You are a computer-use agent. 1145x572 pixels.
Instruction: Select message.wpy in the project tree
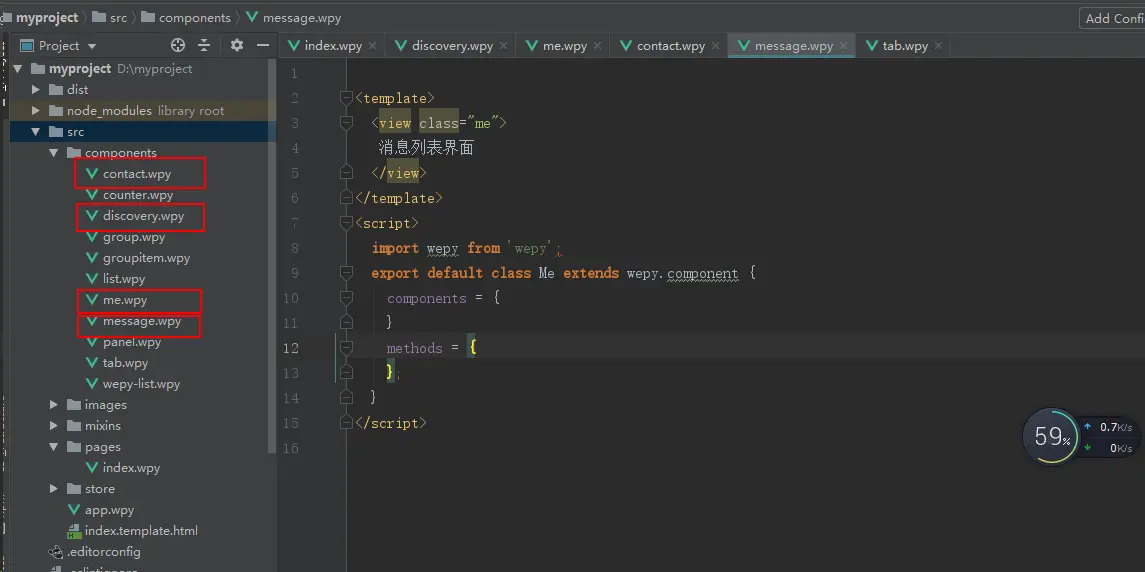click(x=142, y=321)
